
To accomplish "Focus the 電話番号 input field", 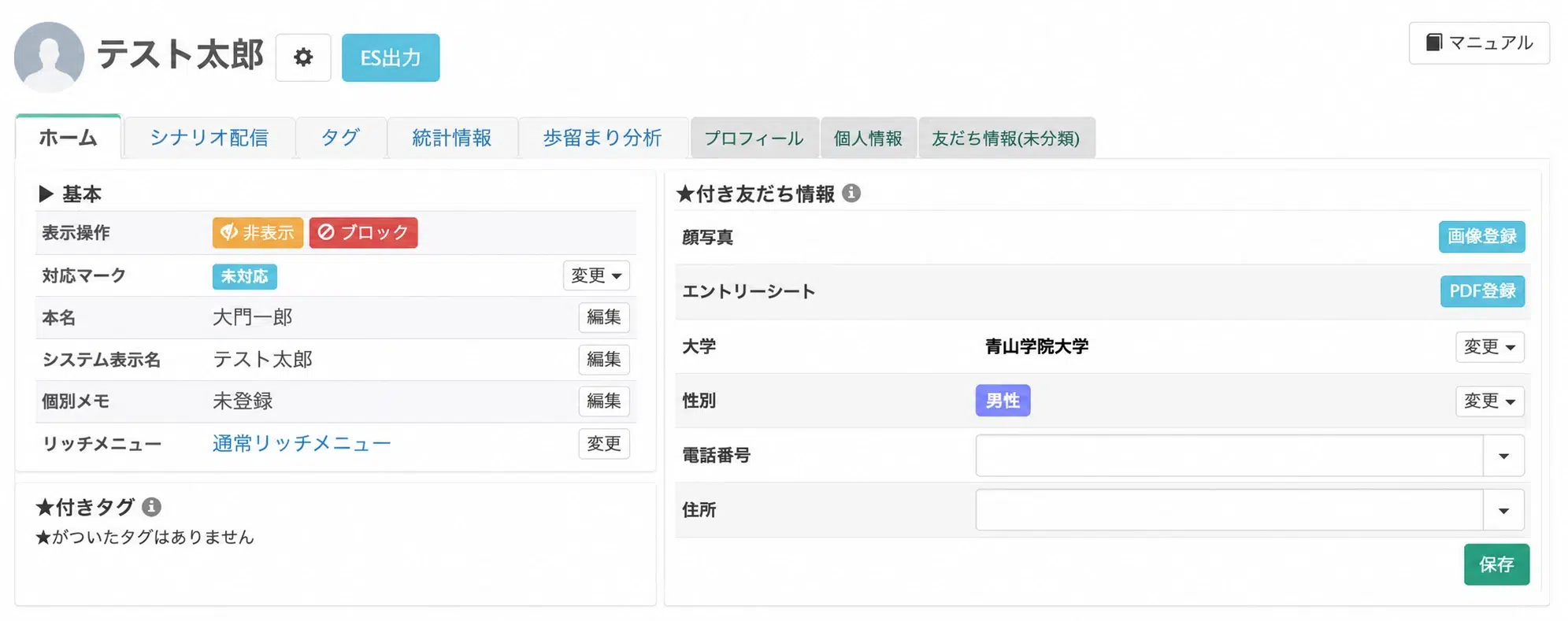I will pos(1229,456).
